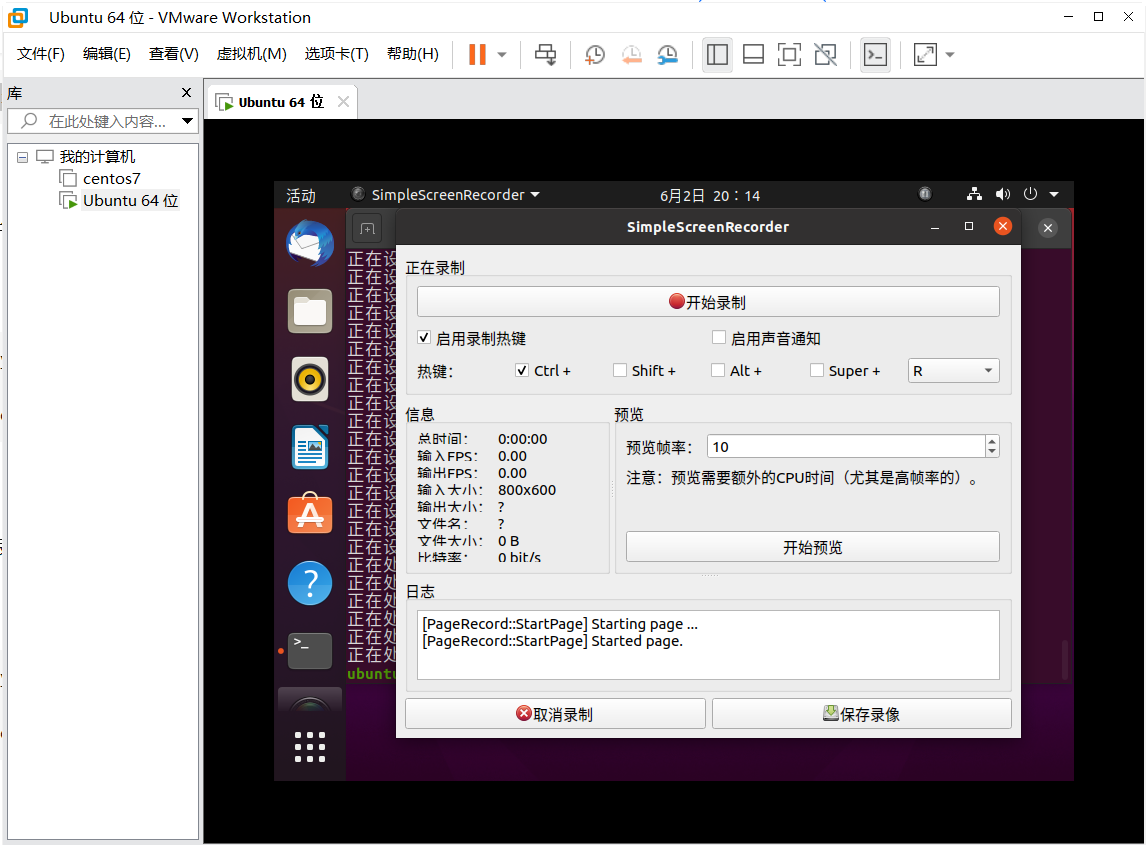This screenshot has height=845, width=1146.
Task: Pause the virtual machine
Action: pyautogui.click(x=478, y=54)
